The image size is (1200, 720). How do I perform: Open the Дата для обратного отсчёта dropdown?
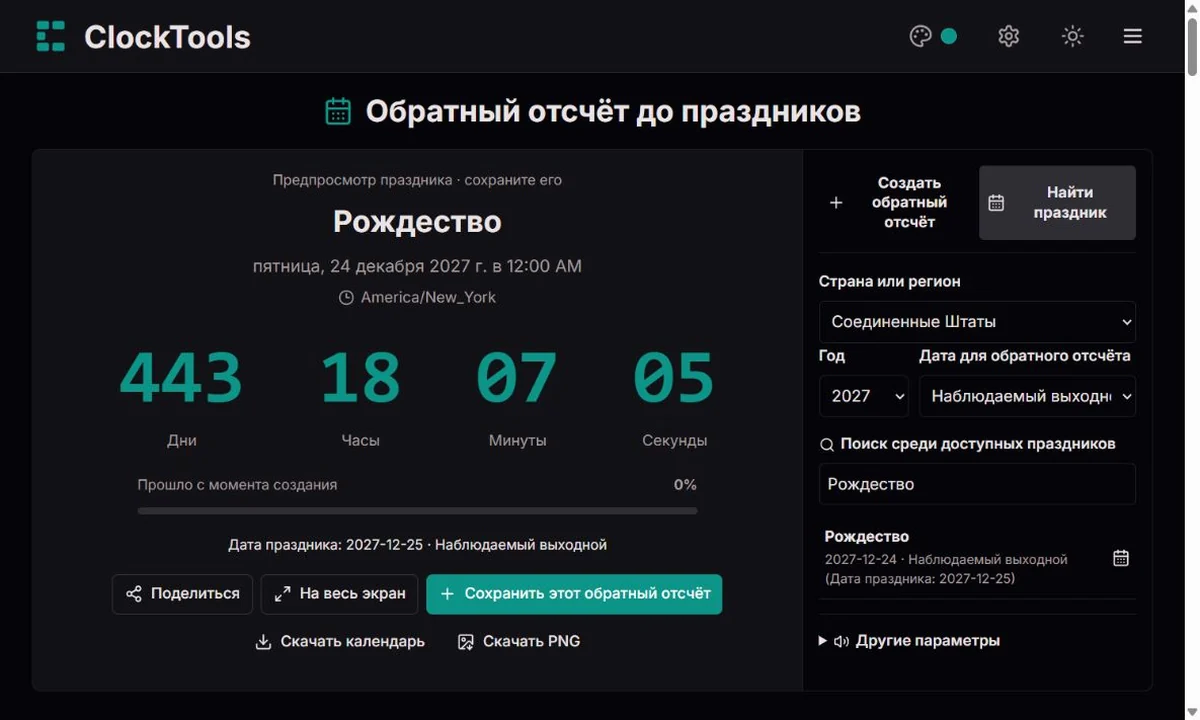coord(1027,396)
